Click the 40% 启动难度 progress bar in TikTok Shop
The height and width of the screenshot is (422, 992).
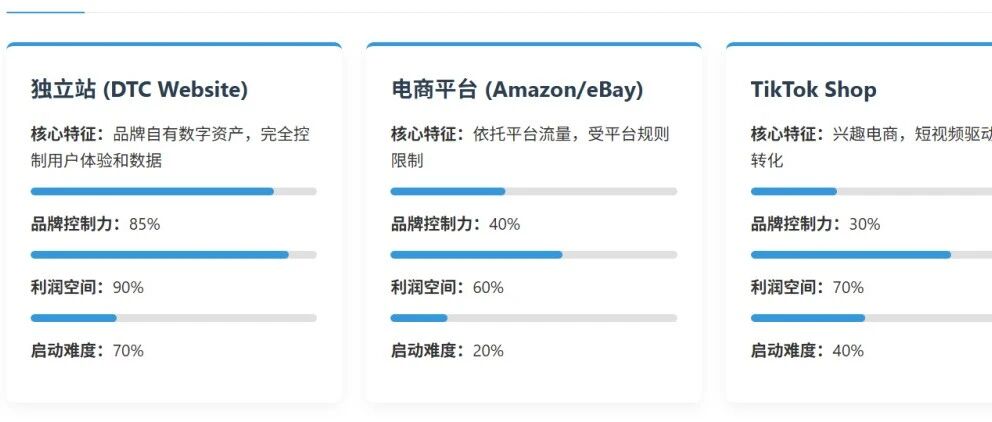point(871,318)
